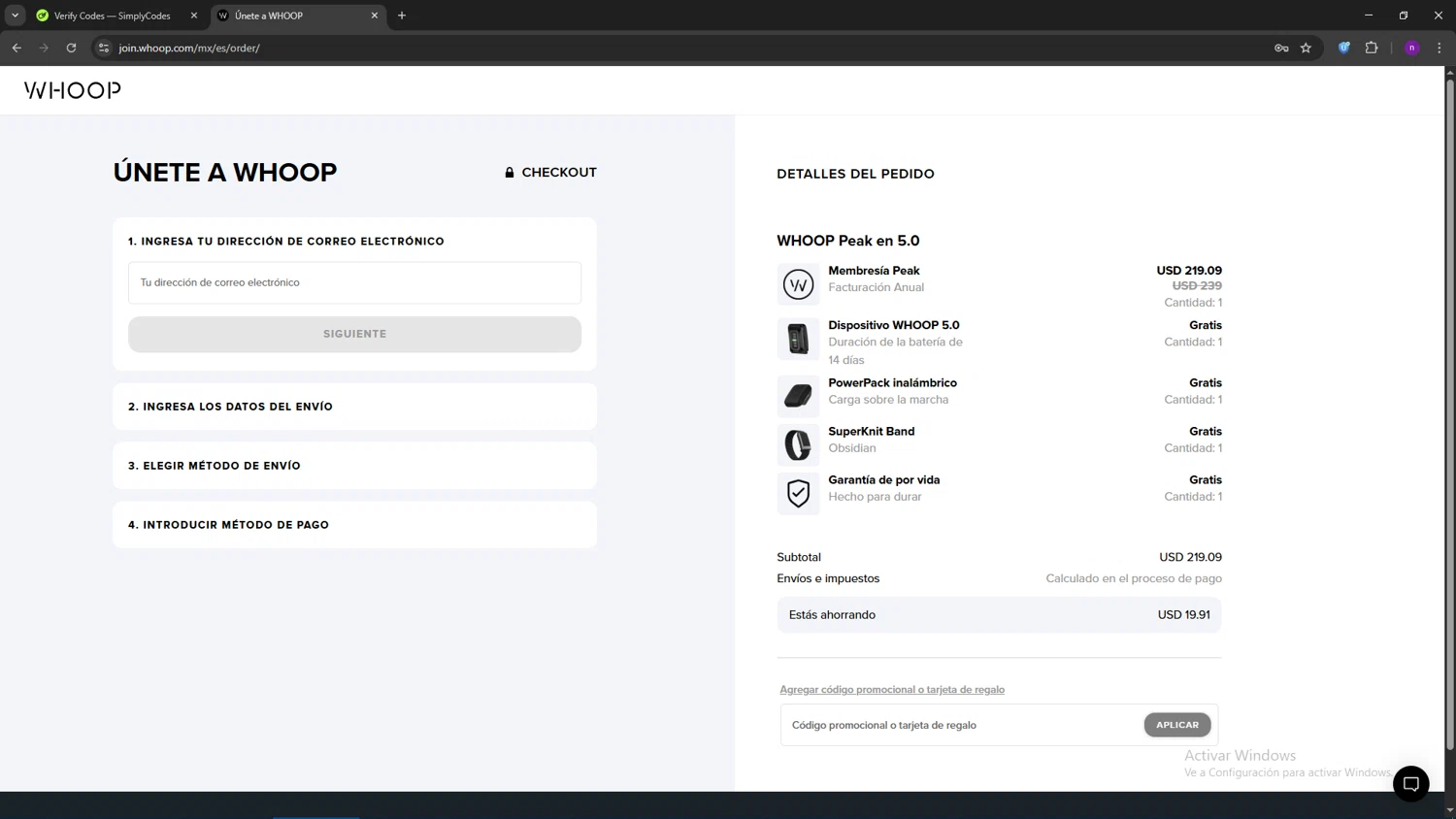Click the SIGUIENTE button
This screenshot has width=1456, height=819.
(354, 334)
